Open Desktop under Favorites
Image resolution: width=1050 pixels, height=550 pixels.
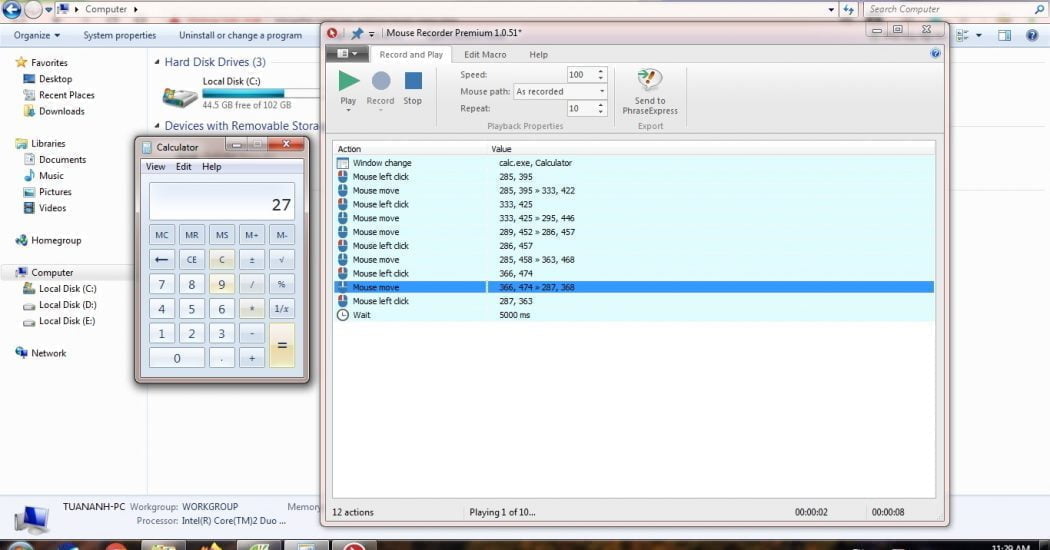point(55,79)
